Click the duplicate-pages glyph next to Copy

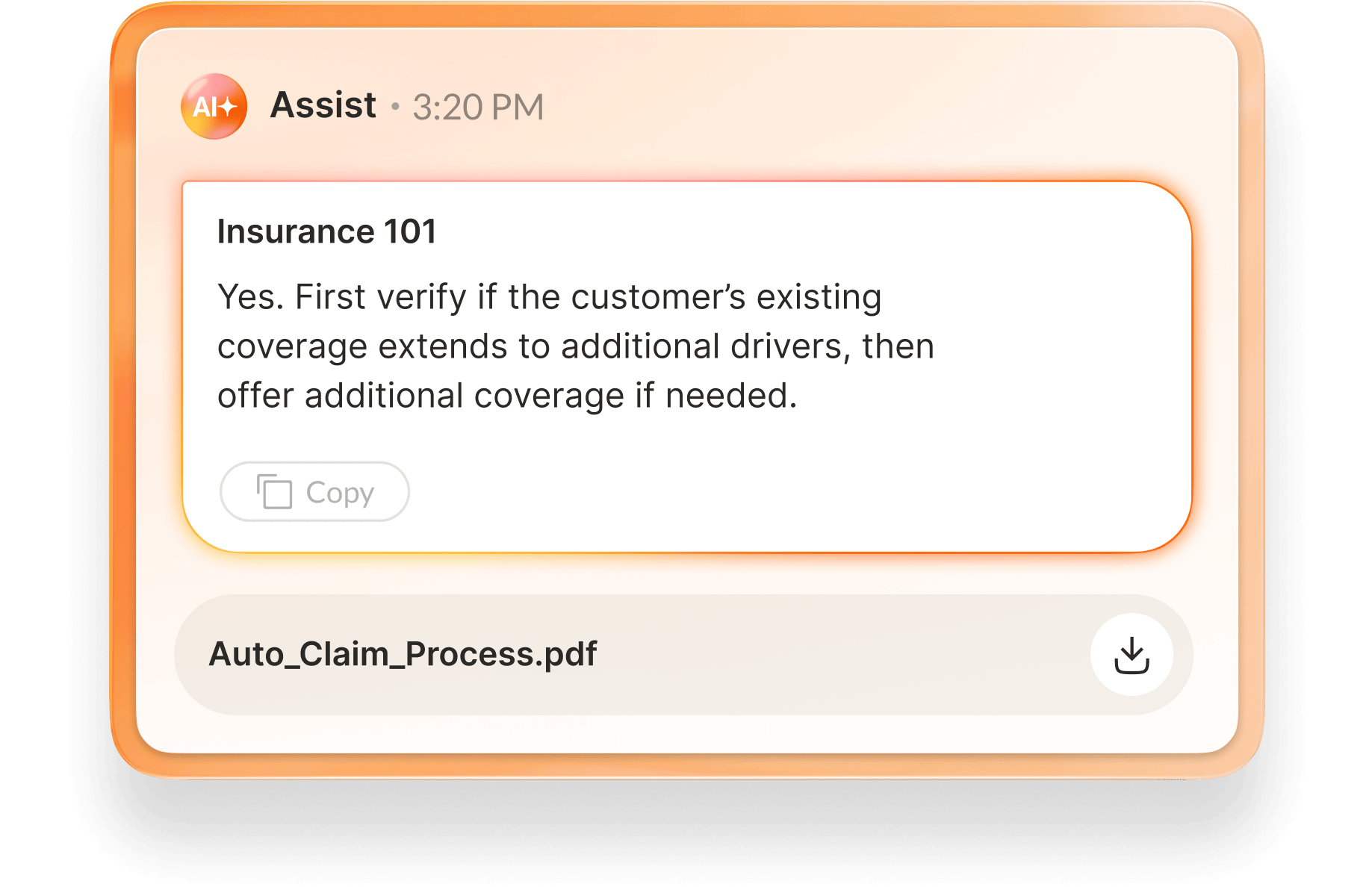(x=275, y=491)
